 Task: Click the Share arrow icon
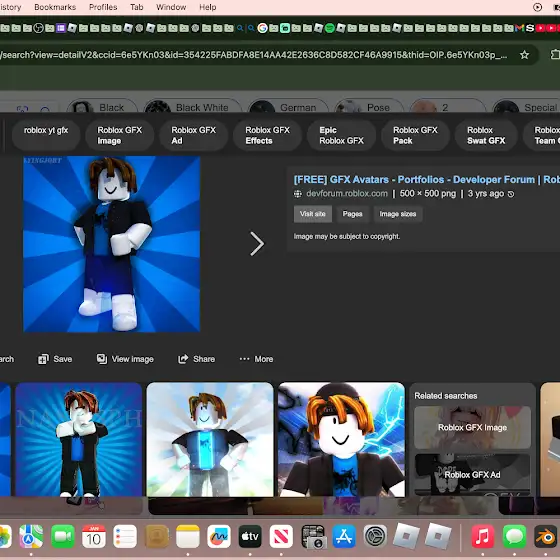click(x=183, y=359)
